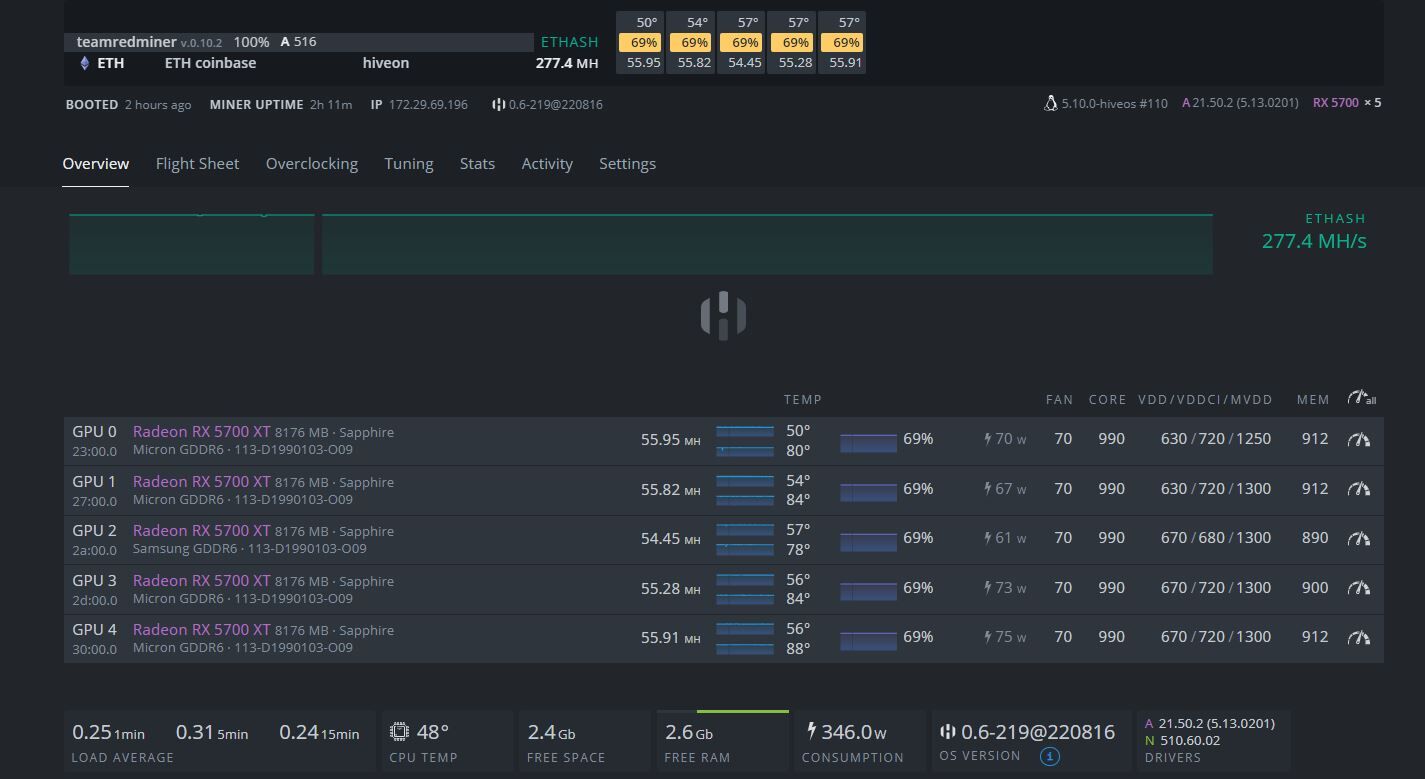Click the center Hive loading logo
1425x779 pixels.
(x=723, y=316)
